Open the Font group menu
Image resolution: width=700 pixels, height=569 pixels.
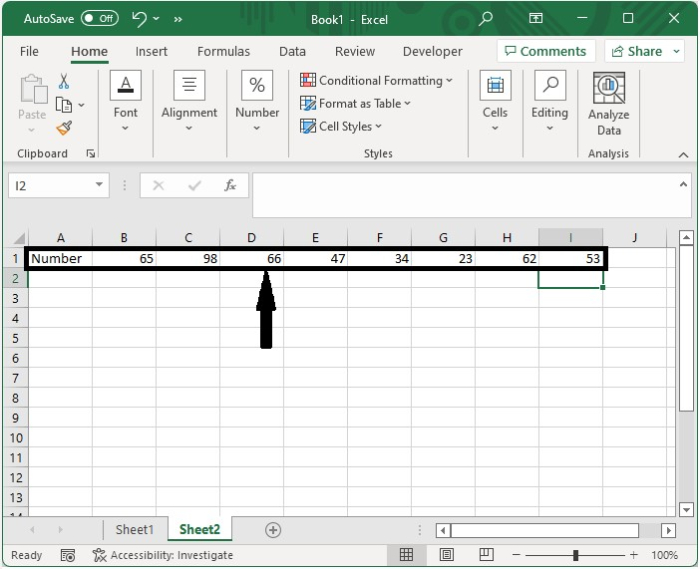pyautogui.click(x=125, y=101)
